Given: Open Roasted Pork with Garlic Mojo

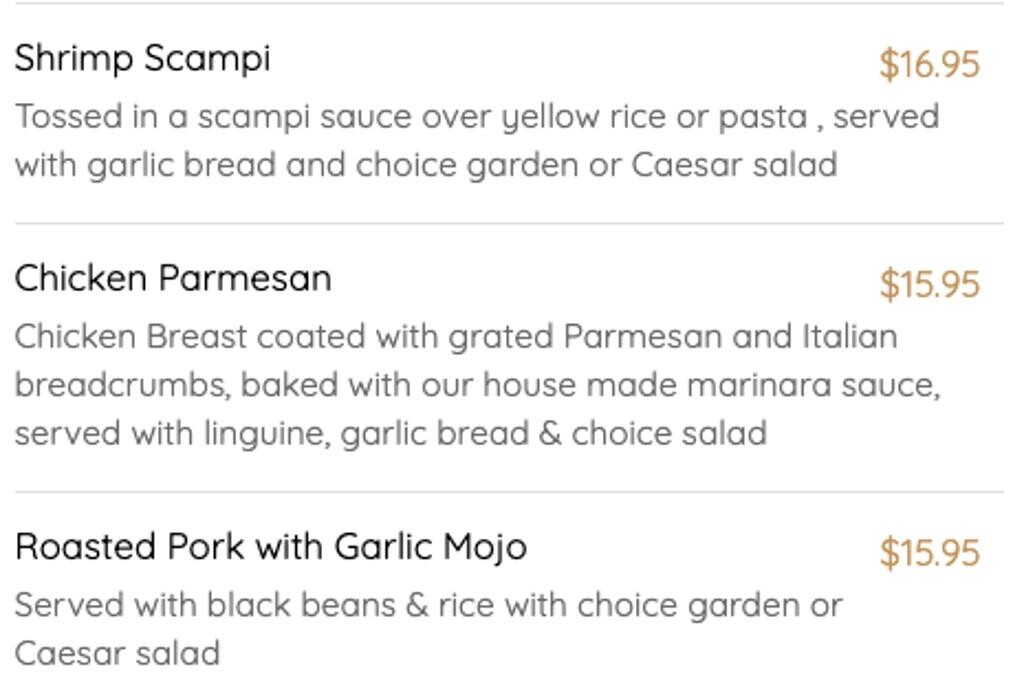Looking at the screenshot, I should pos(270,547).
